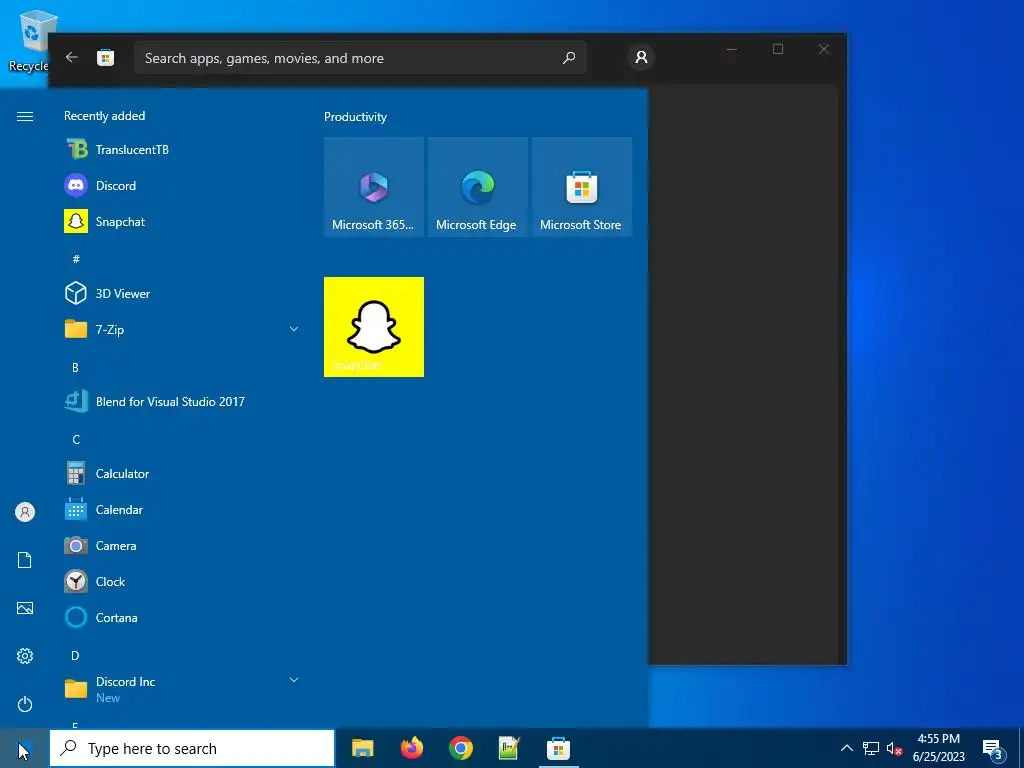Open Settings gear in Start sidebar

pos(25,656)
